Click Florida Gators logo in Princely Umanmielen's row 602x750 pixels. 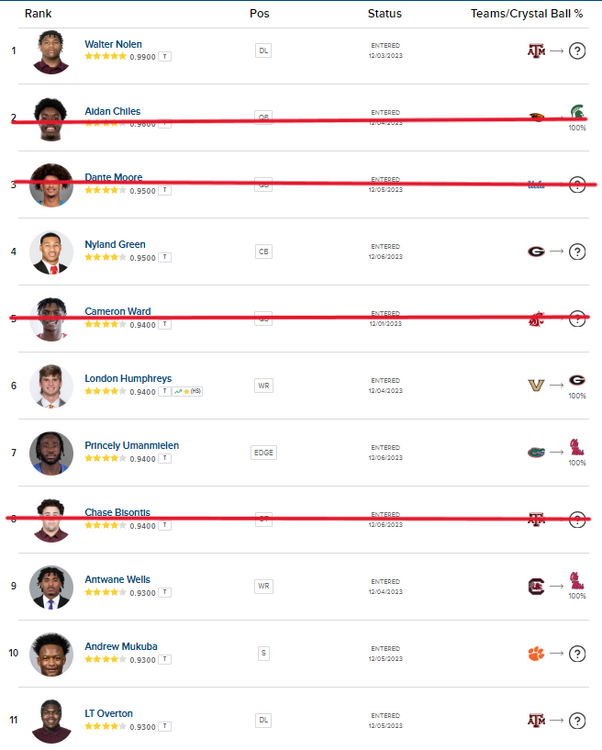pyautogui.click(x=536, y=452)
